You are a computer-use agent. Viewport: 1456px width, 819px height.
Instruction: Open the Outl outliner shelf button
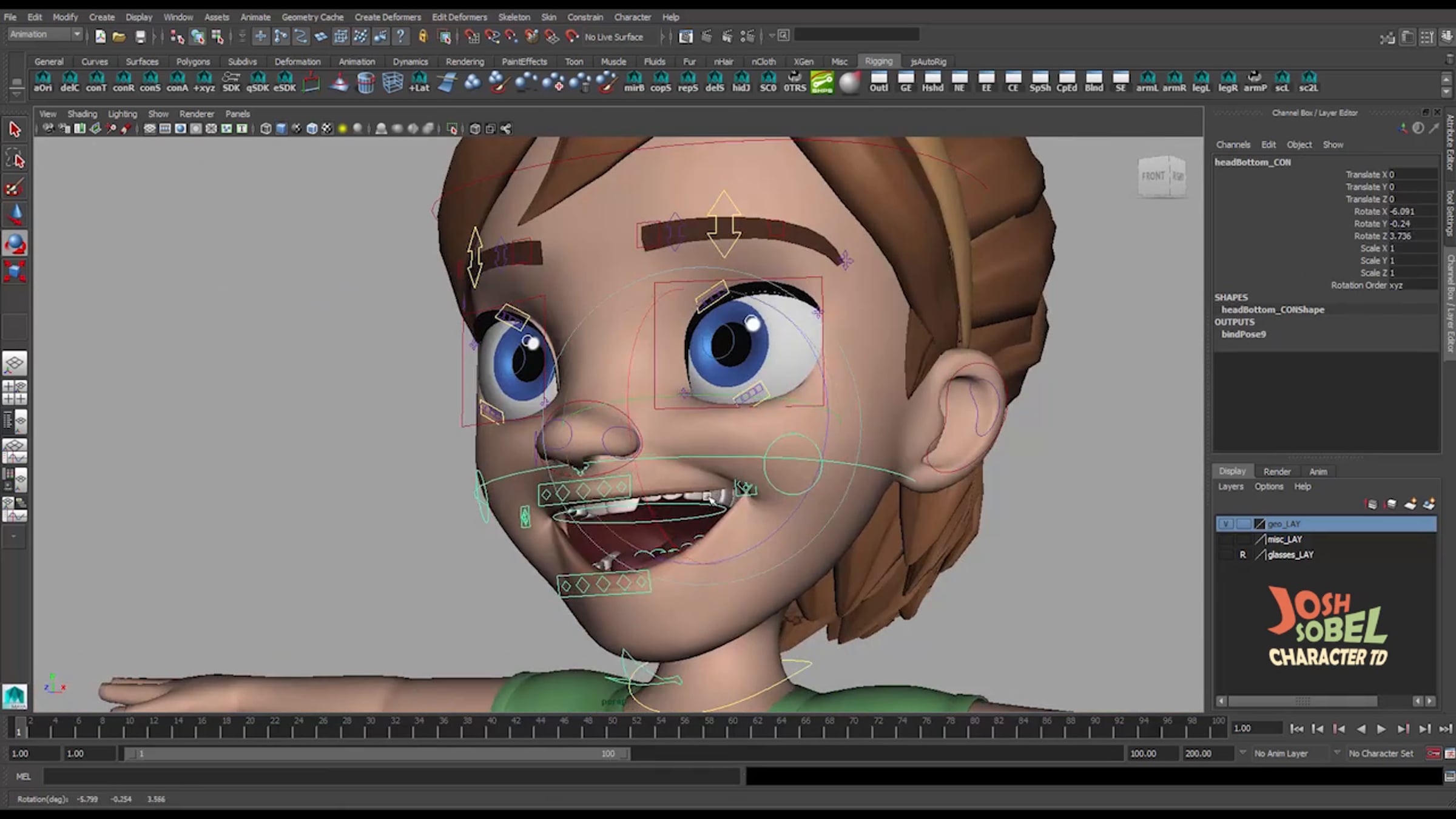click(878, 81)
